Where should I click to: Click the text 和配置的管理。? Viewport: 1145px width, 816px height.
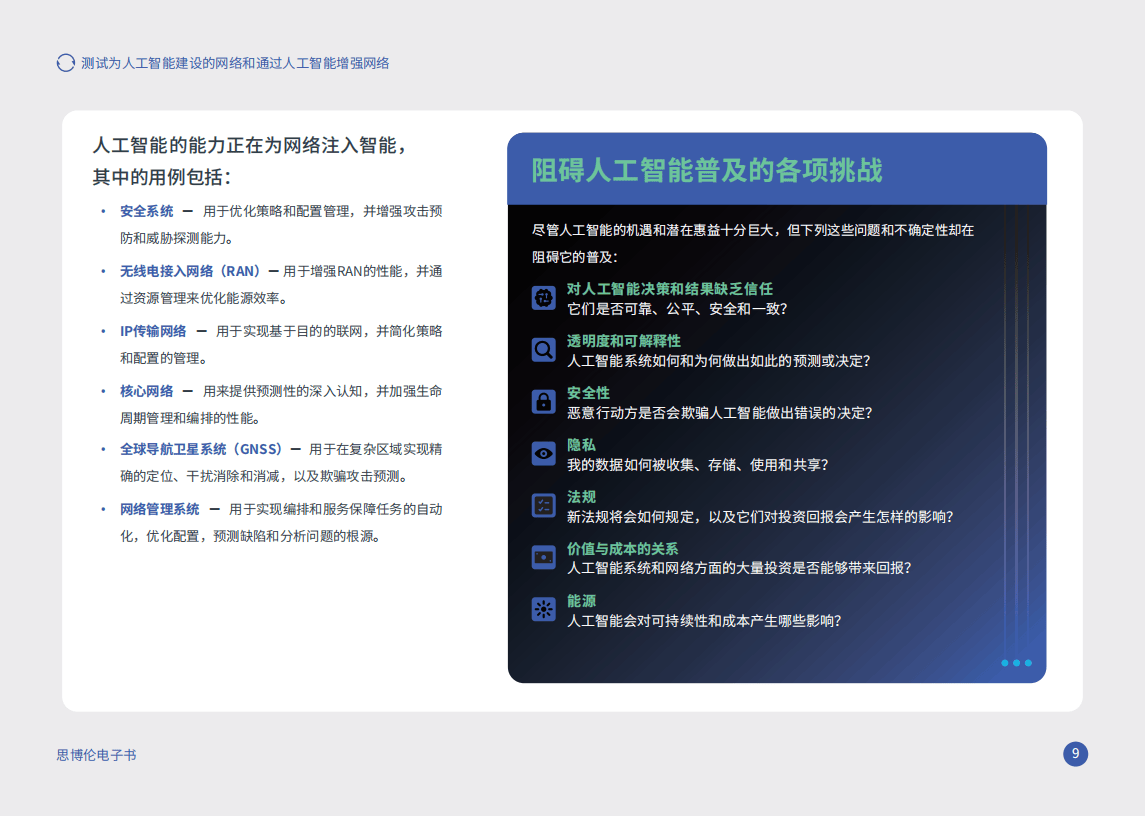(x=164, y=358)
